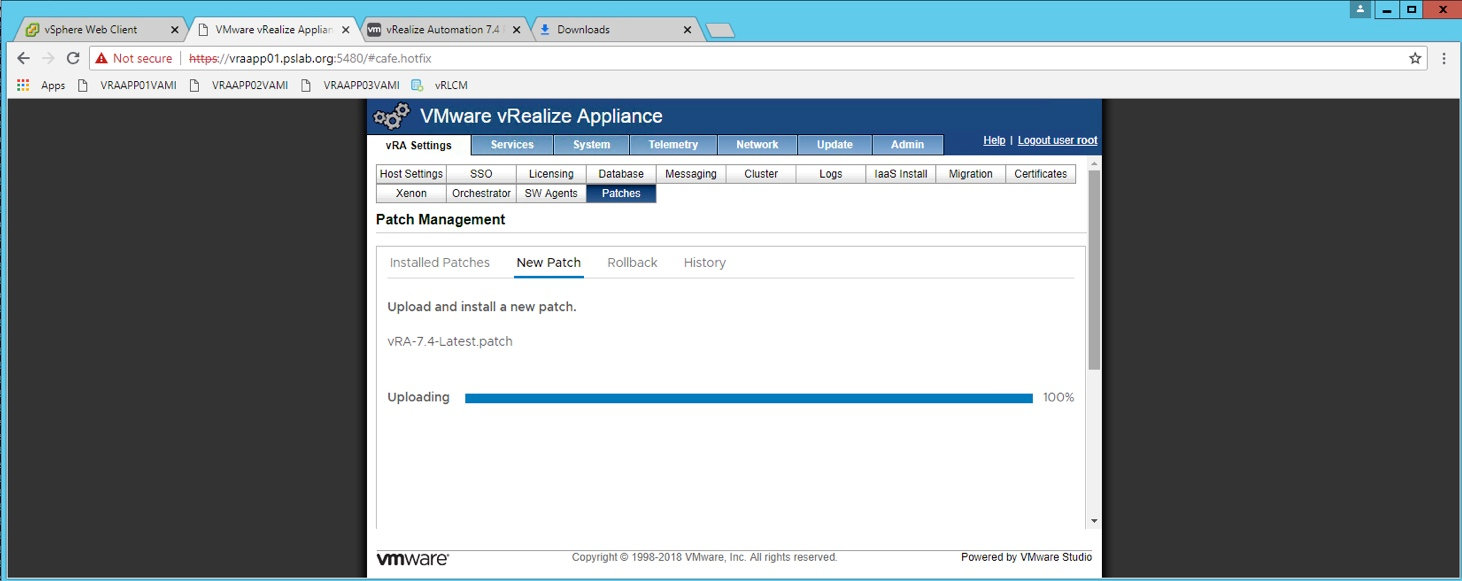Select the Rollback tab
The image size is (1462, 581).
(x=632, y=262)
